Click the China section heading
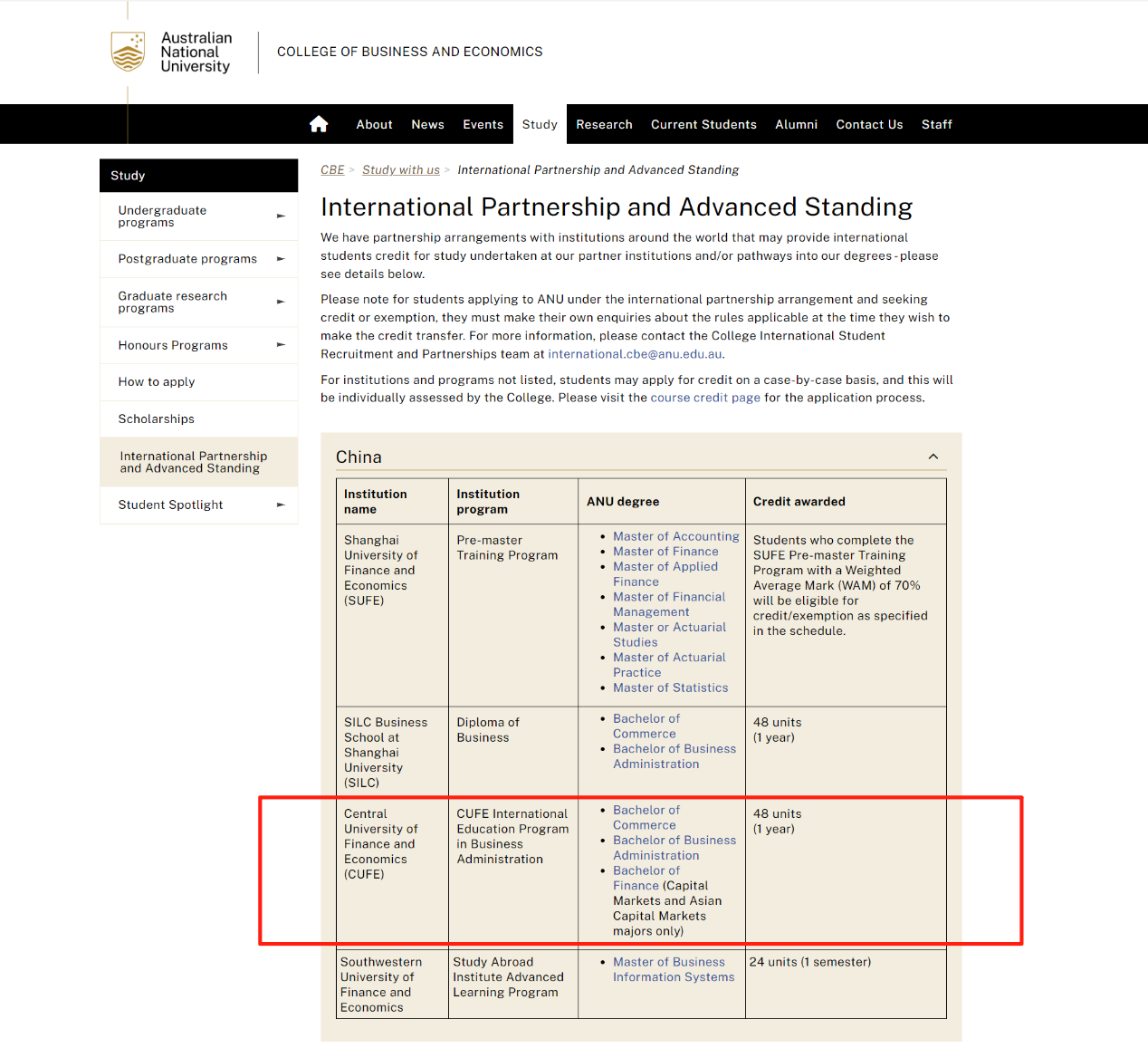 [x=359, y=457]
